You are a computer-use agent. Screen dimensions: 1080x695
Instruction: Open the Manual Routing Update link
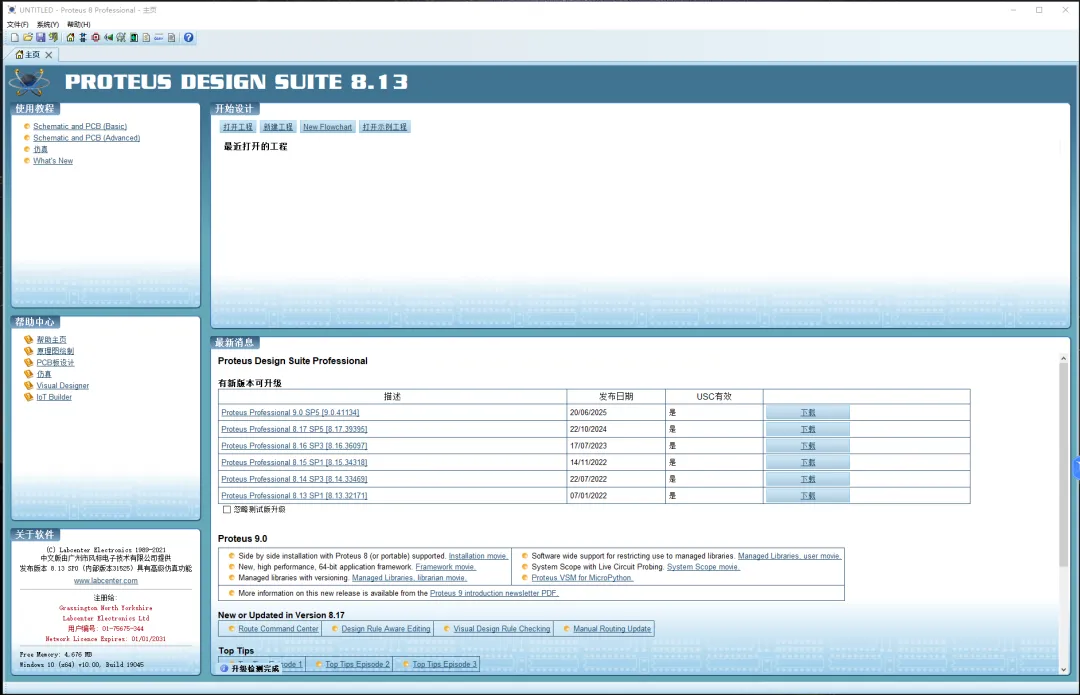pos(612,629)
